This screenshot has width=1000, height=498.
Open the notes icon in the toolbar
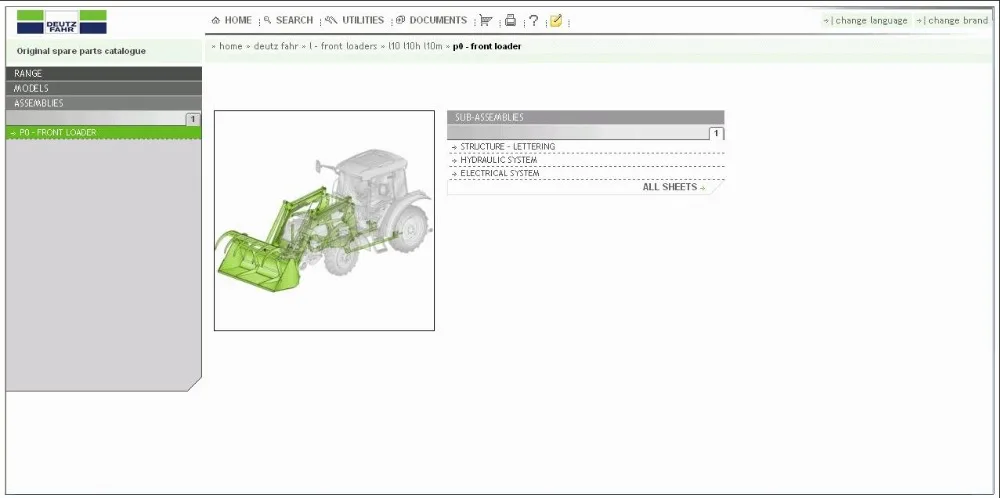[556, 20]
